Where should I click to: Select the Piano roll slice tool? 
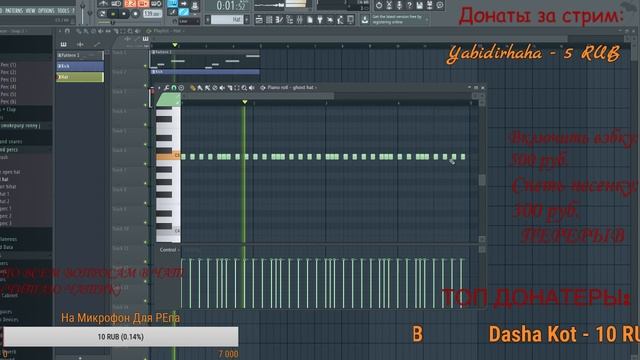point(230,88)
